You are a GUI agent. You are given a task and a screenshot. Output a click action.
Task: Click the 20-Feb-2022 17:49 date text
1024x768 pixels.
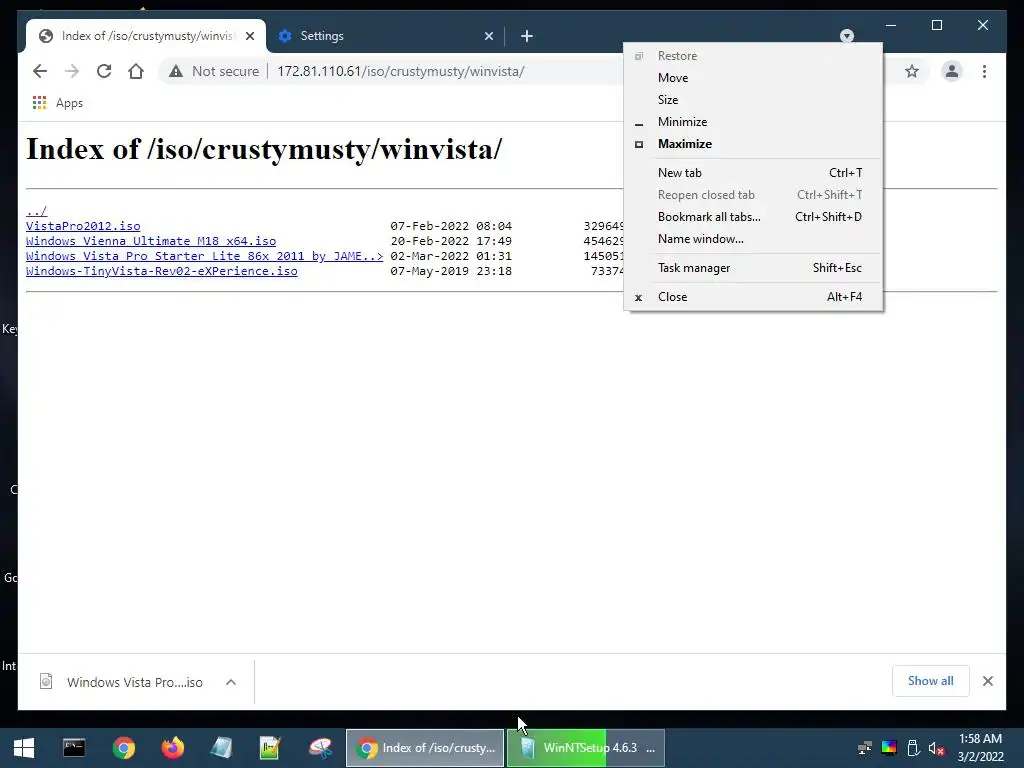tap(451, 241)
